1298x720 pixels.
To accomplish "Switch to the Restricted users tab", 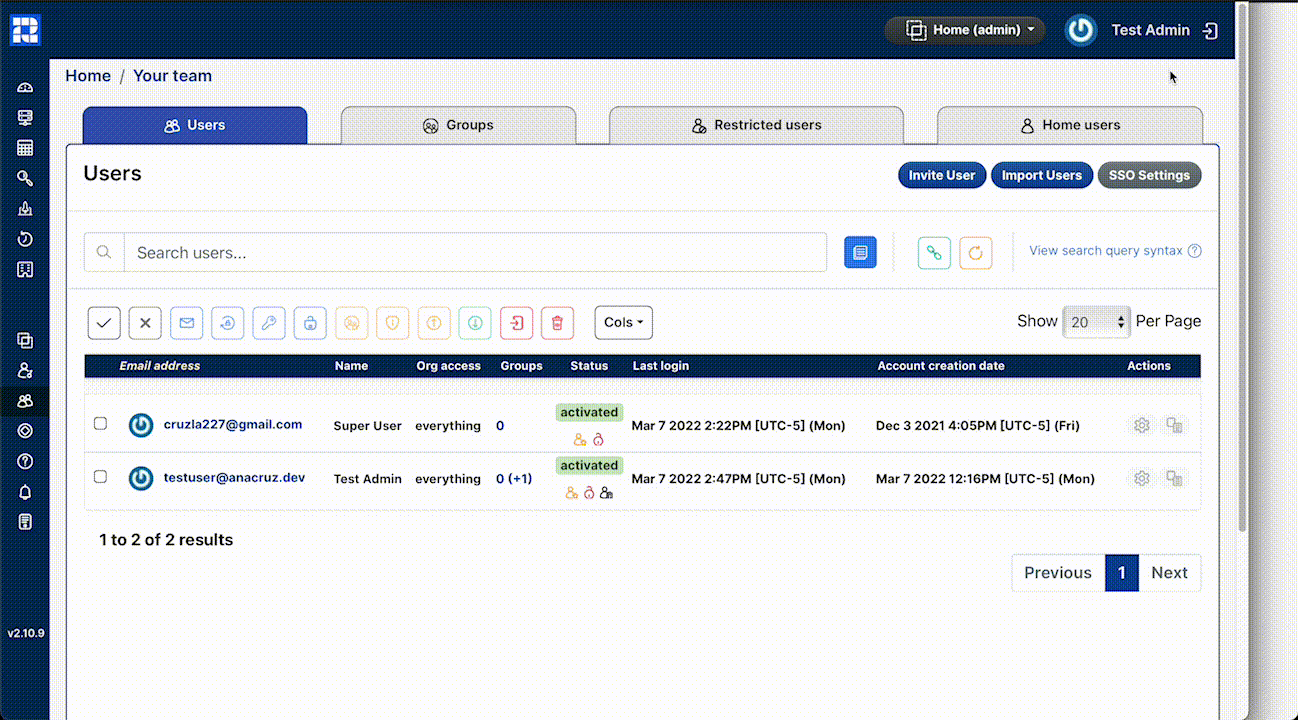I will pyautogui.click(x=756, y=126).
